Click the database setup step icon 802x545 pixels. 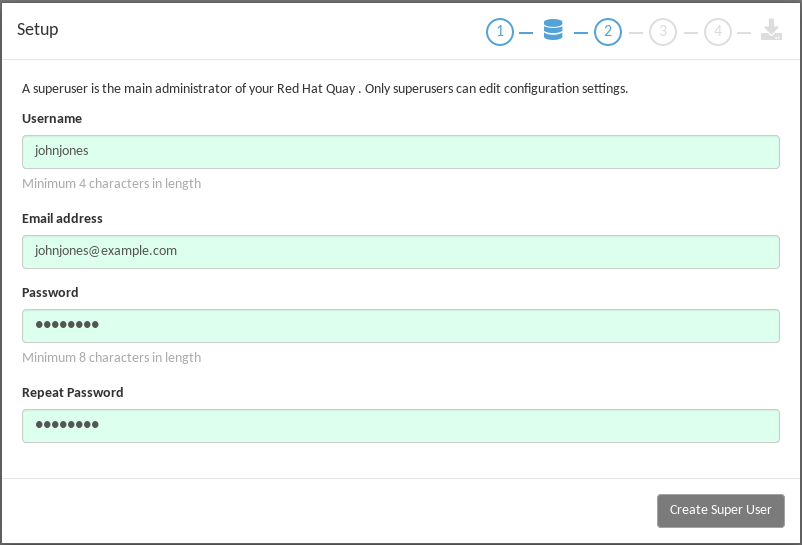pos(553,31)
